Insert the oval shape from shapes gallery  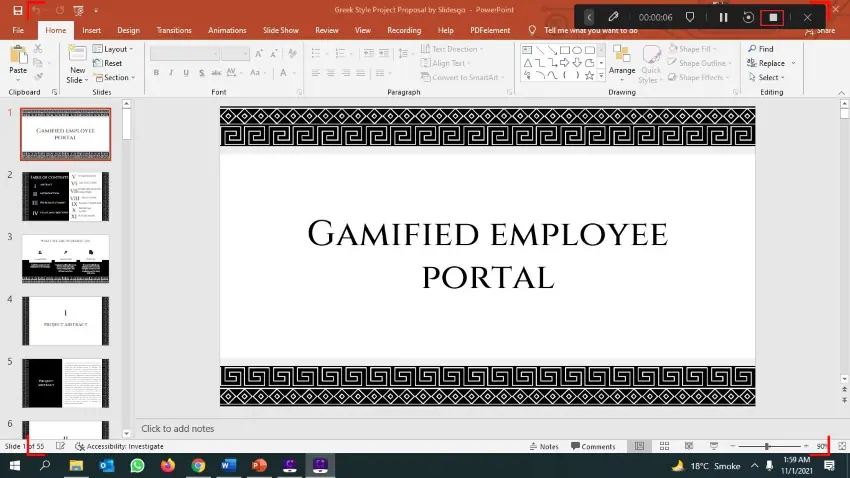577,50
